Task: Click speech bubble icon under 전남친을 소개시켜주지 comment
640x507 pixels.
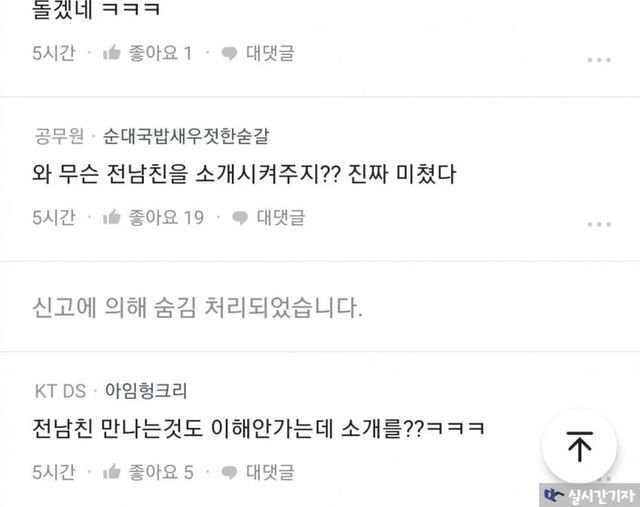Action: pos(240,218)
